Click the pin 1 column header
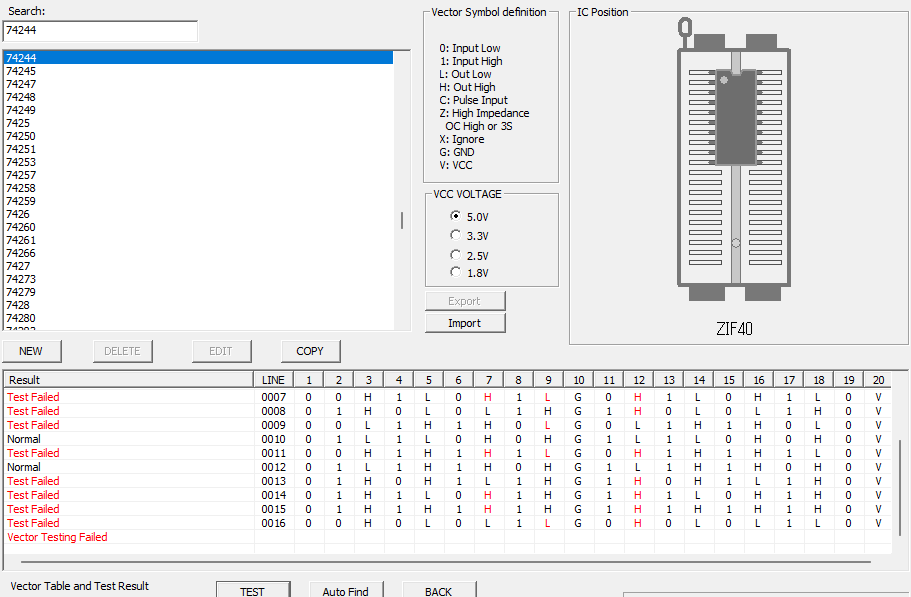This screenshot has height=597, width=911. (309, 380)
